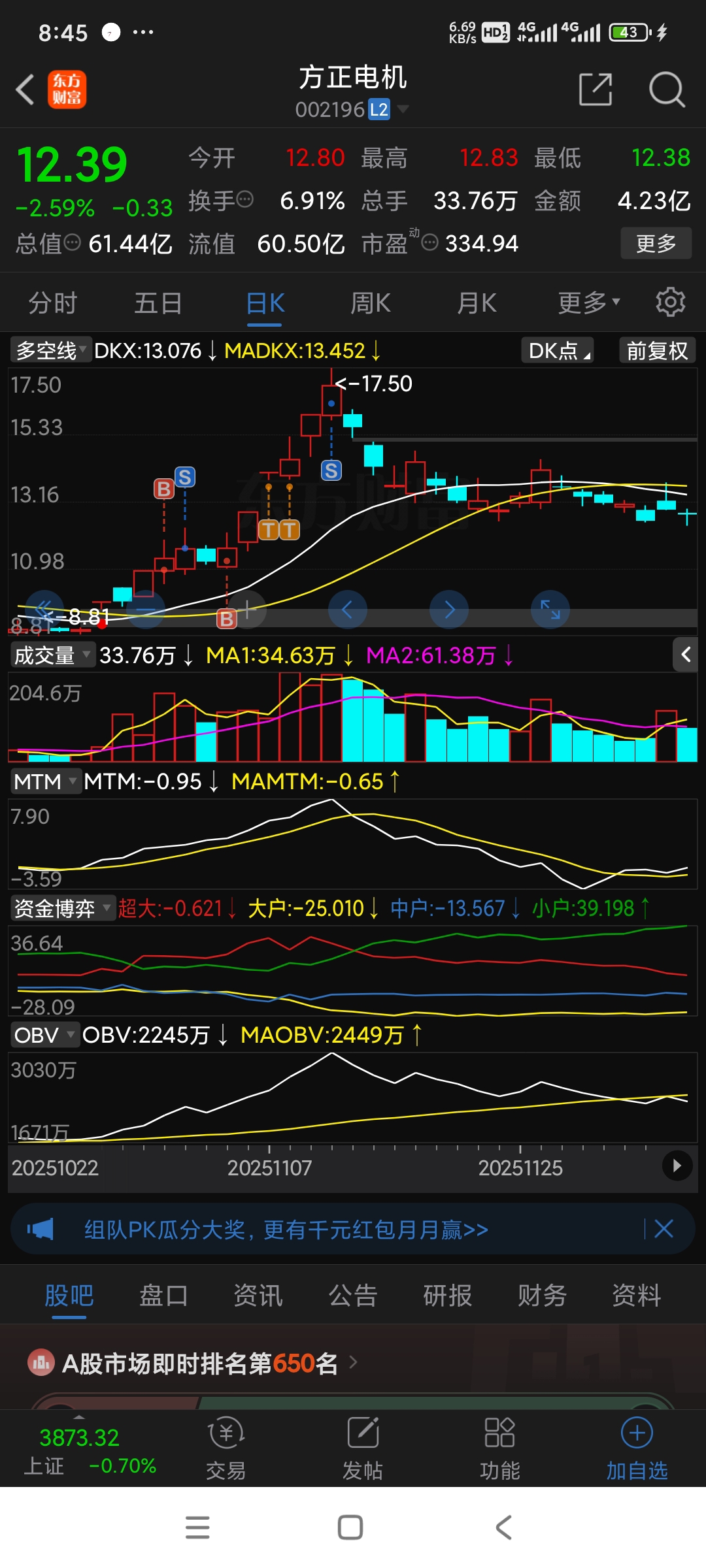Tap the 17.50 high price label on chart
The width and height of the screenshot is (706, 1568).
373,384
